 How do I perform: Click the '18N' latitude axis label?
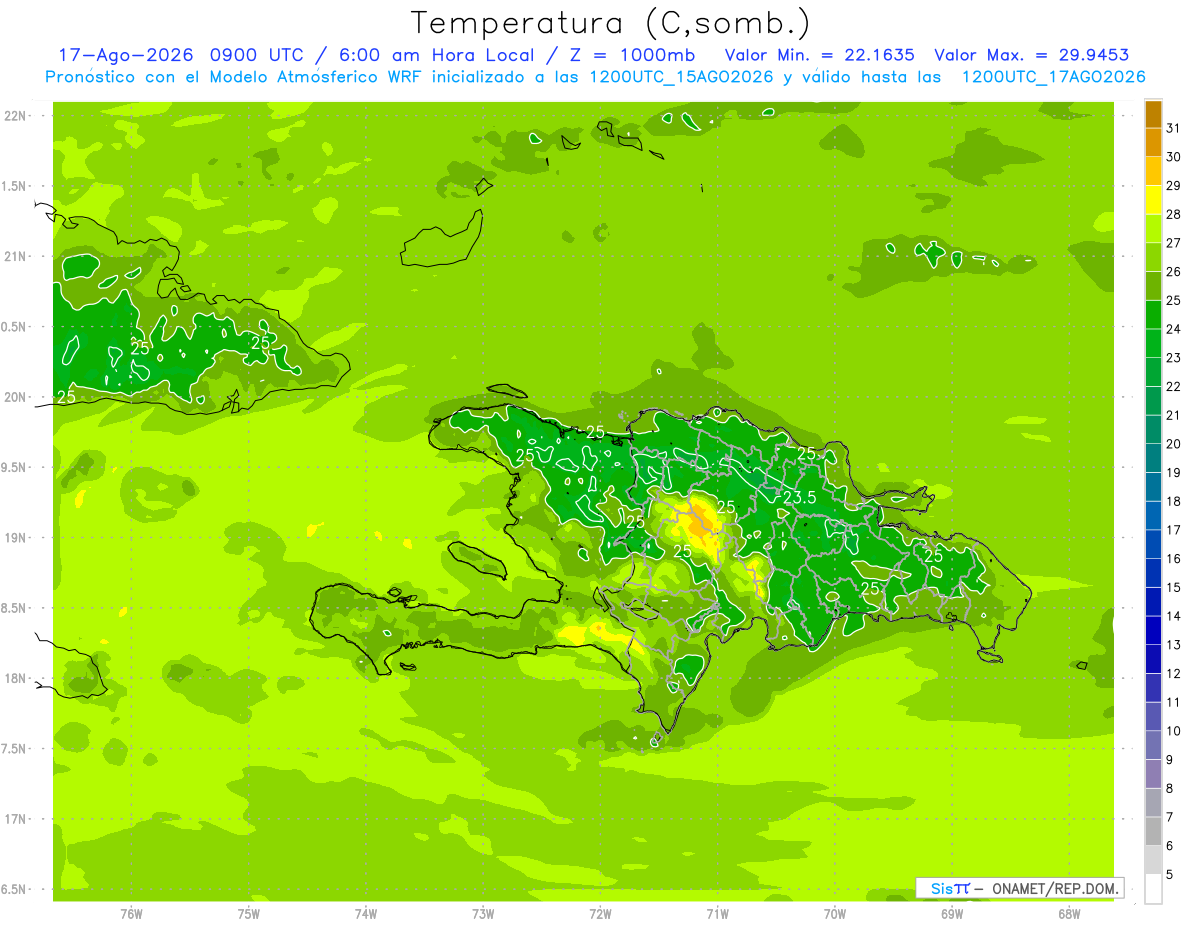point(16,678)
